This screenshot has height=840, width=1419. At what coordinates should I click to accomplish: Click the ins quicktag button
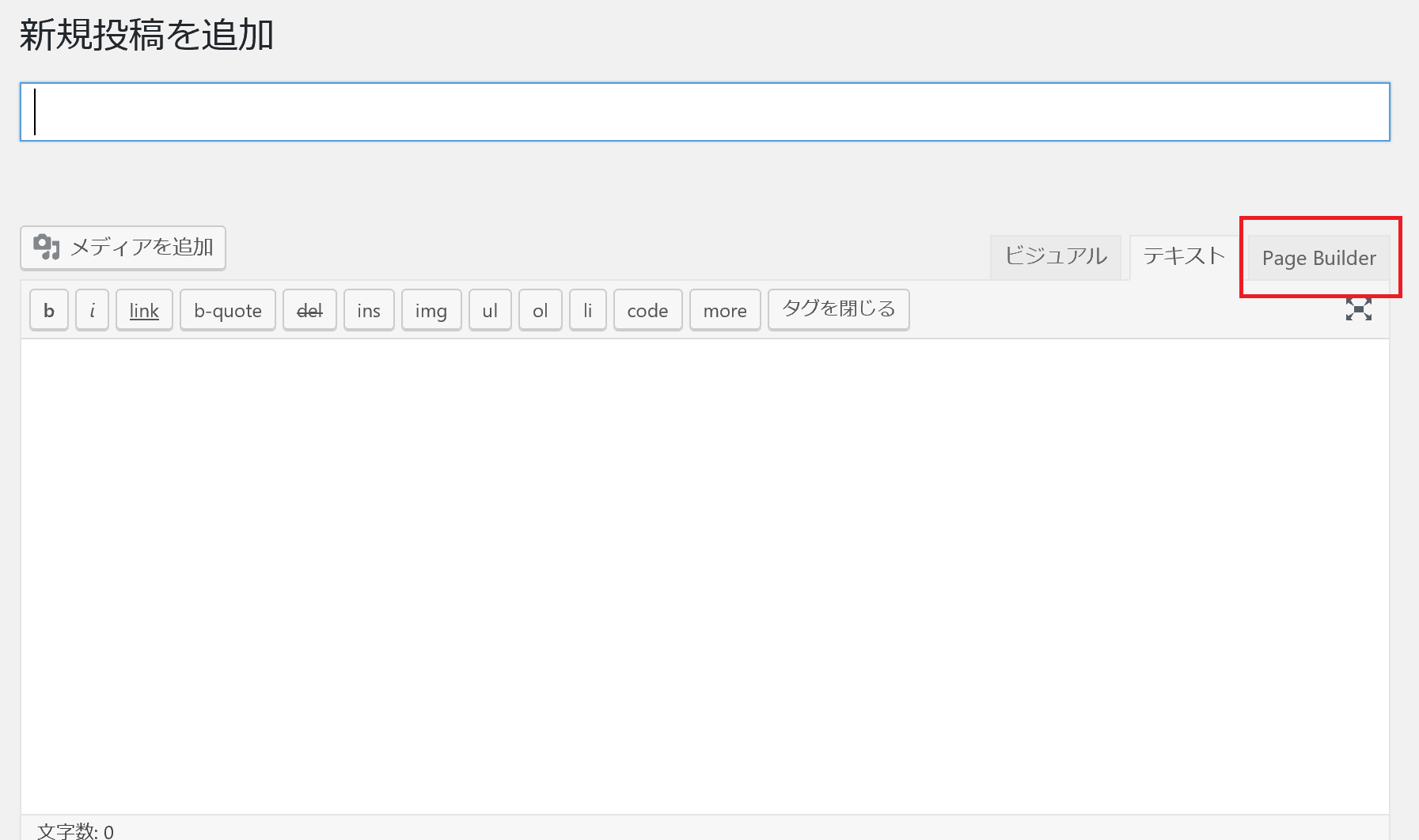tap(369, 310)
